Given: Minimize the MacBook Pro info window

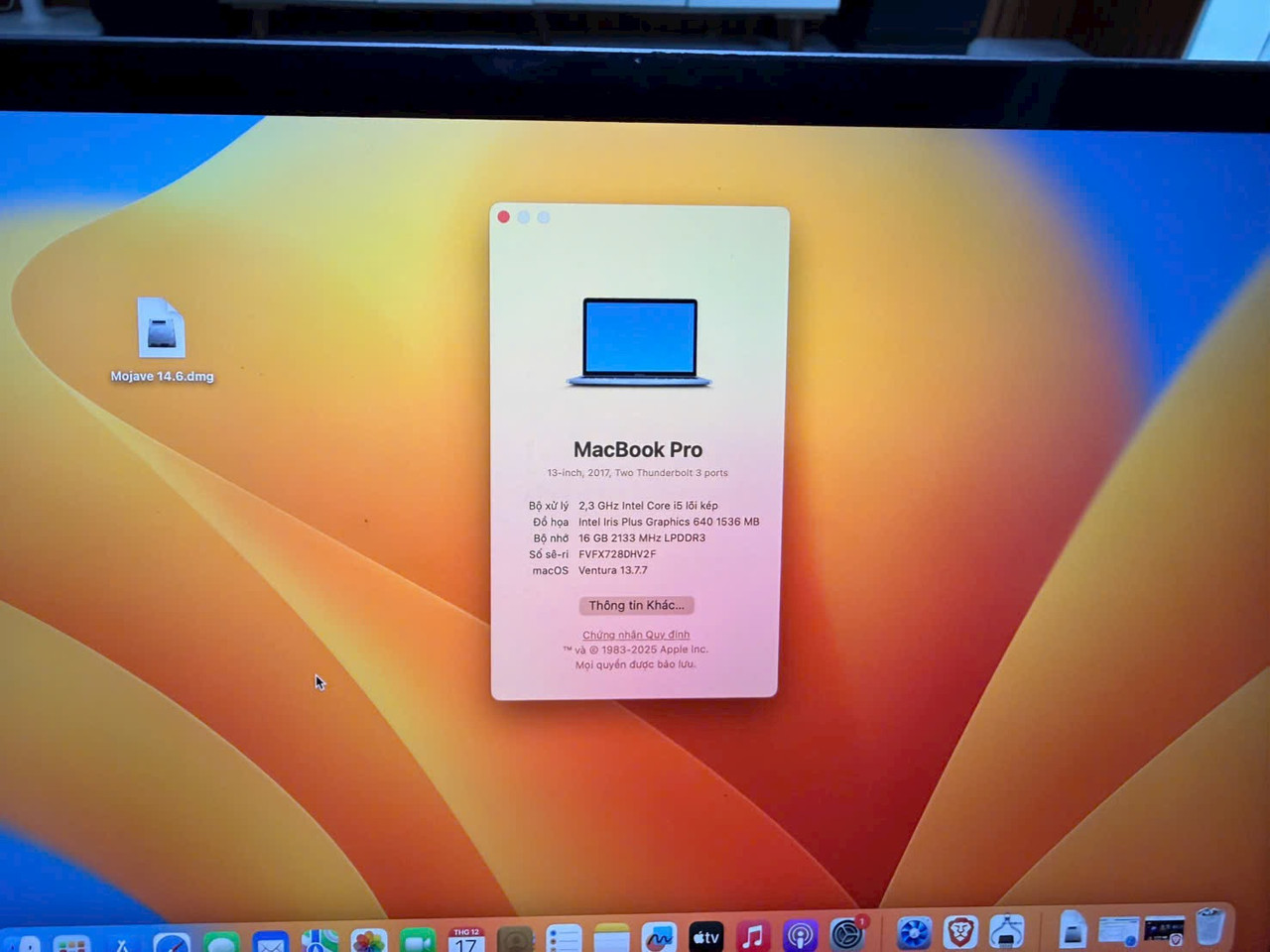Looking at the screenshot, I should [524, 217].
